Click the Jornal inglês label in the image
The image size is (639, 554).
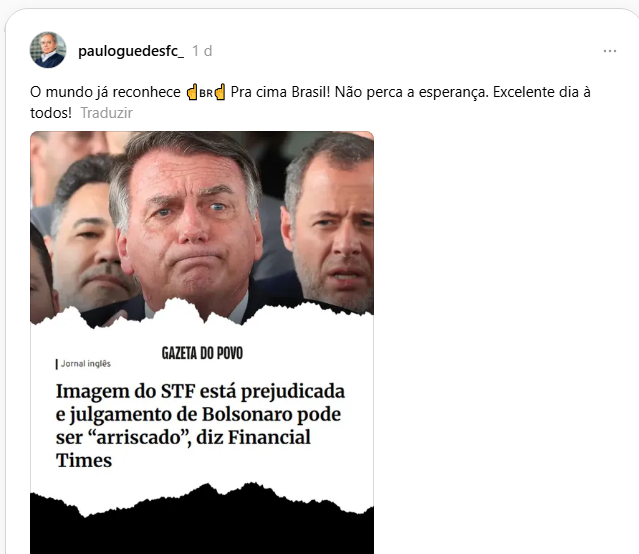[x=86, y=364]
